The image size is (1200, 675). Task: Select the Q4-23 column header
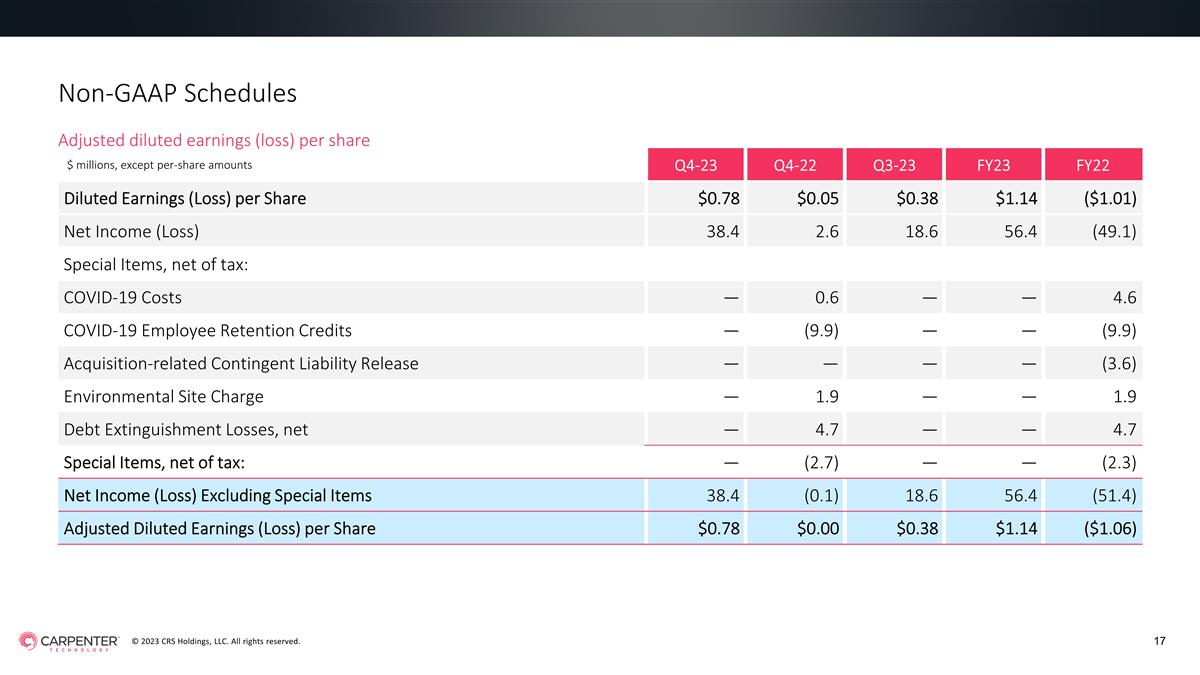tap(696, 164)
